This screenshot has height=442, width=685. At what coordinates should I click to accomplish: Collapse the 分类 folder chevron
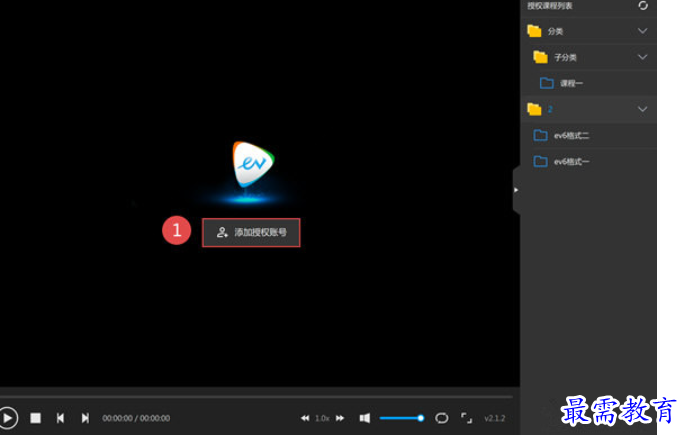click(x=642, y=31)
